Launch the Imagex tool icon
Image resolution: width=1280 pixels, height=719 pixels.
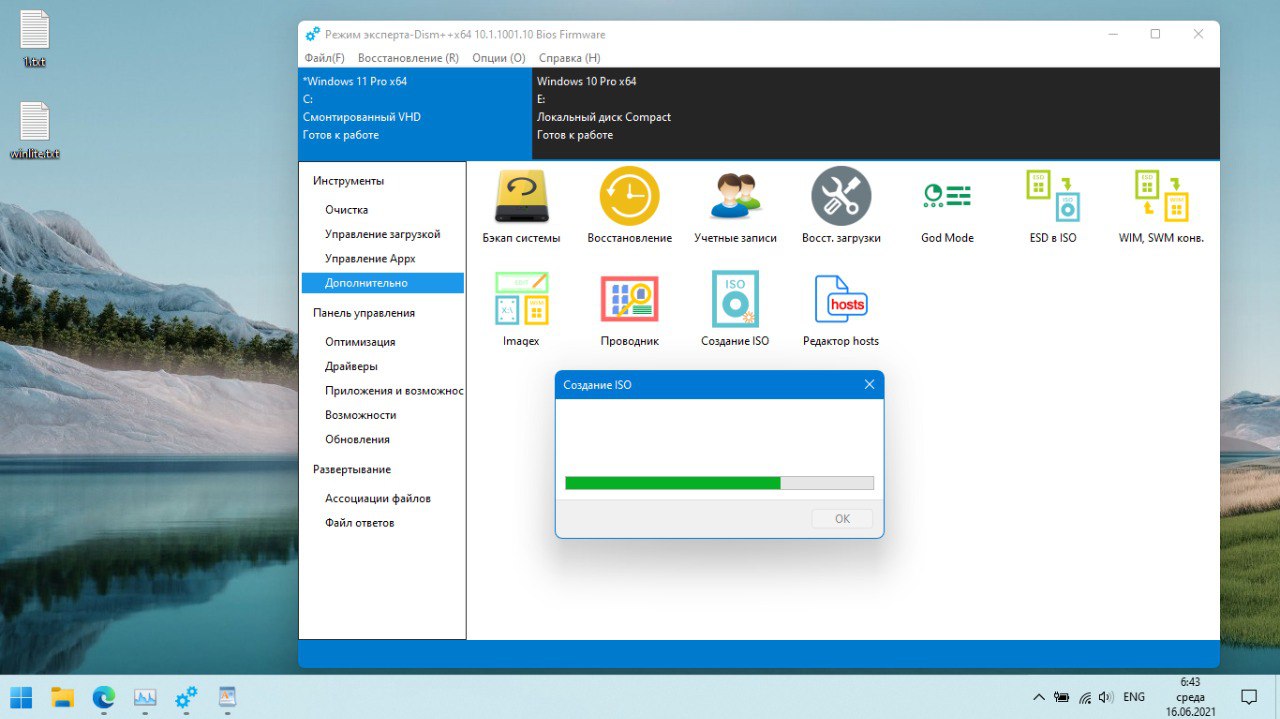pyautogui.click(x=521, y=299)
